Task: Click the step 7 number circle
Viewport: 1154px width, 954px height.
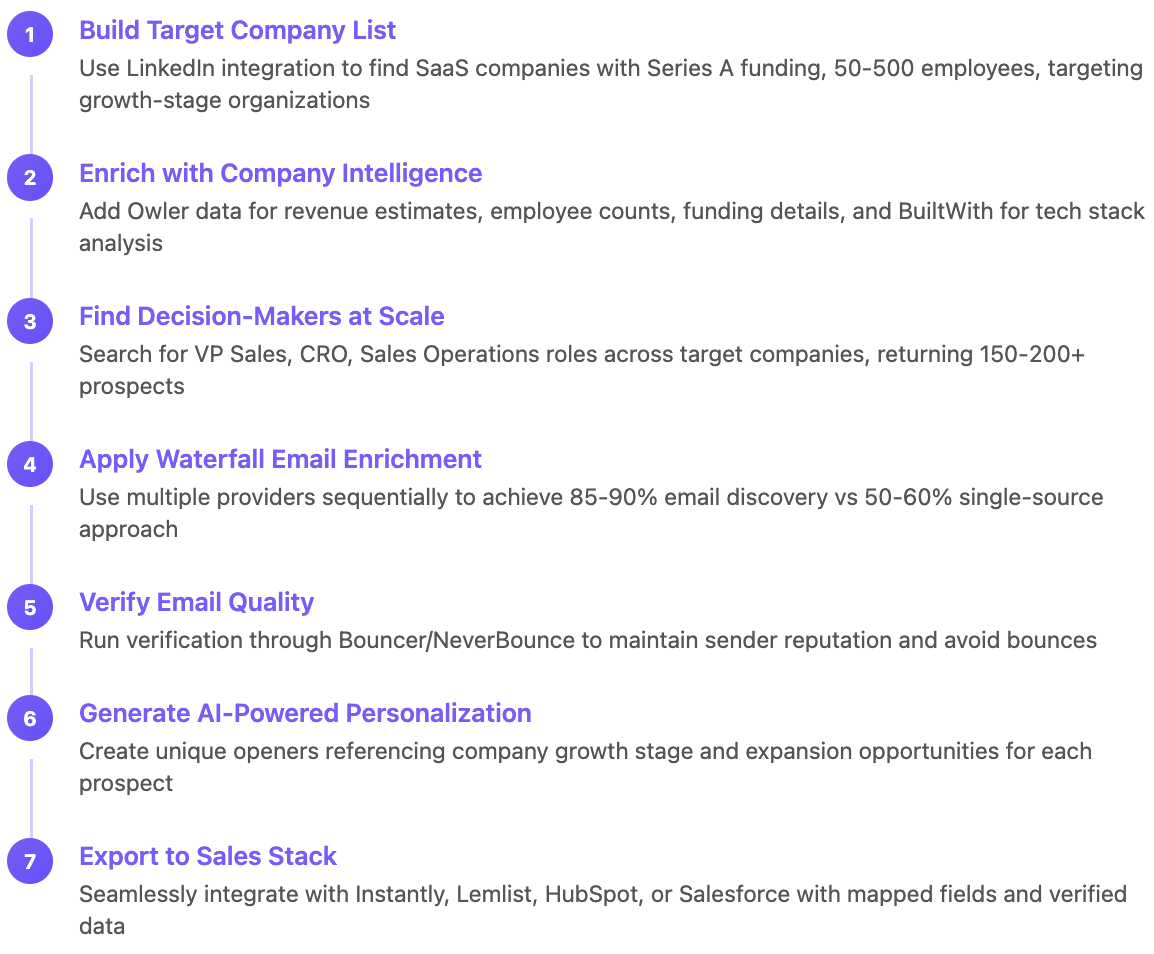Action: coord(30,861)
